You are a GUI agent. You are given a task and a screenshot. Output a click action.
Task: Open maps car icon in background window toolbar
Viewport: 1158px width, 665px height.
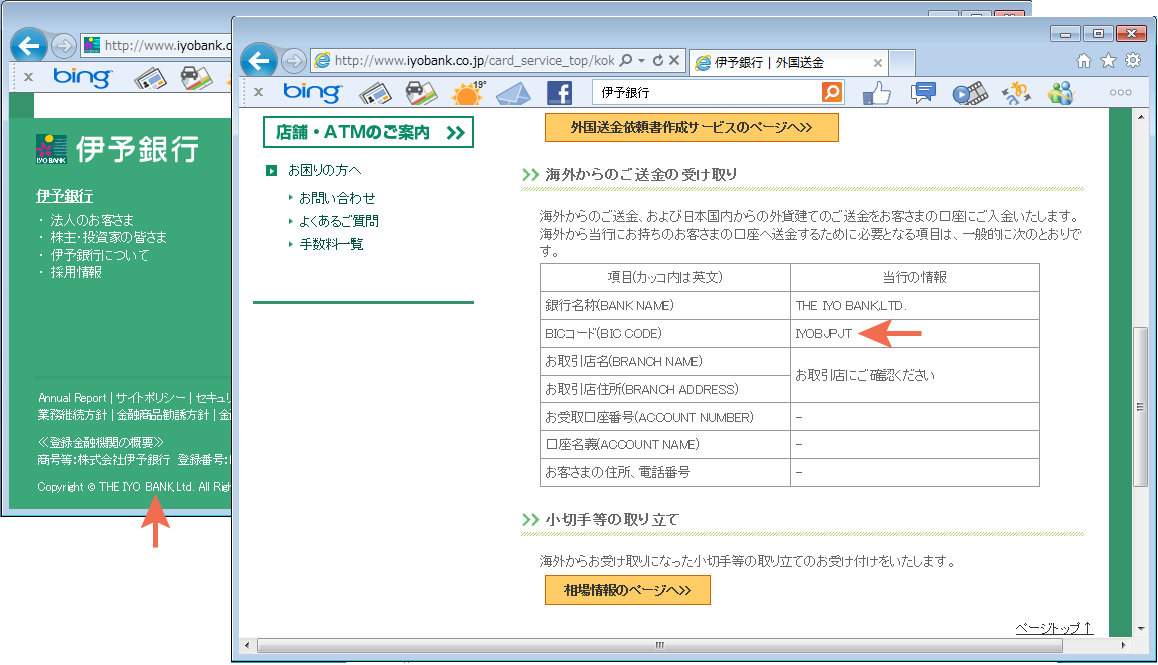click(196, 78)
